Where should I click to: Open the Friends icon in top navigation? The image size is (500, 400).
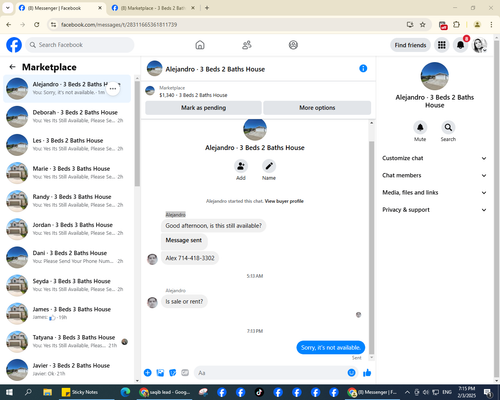click(x=247, y=45)
